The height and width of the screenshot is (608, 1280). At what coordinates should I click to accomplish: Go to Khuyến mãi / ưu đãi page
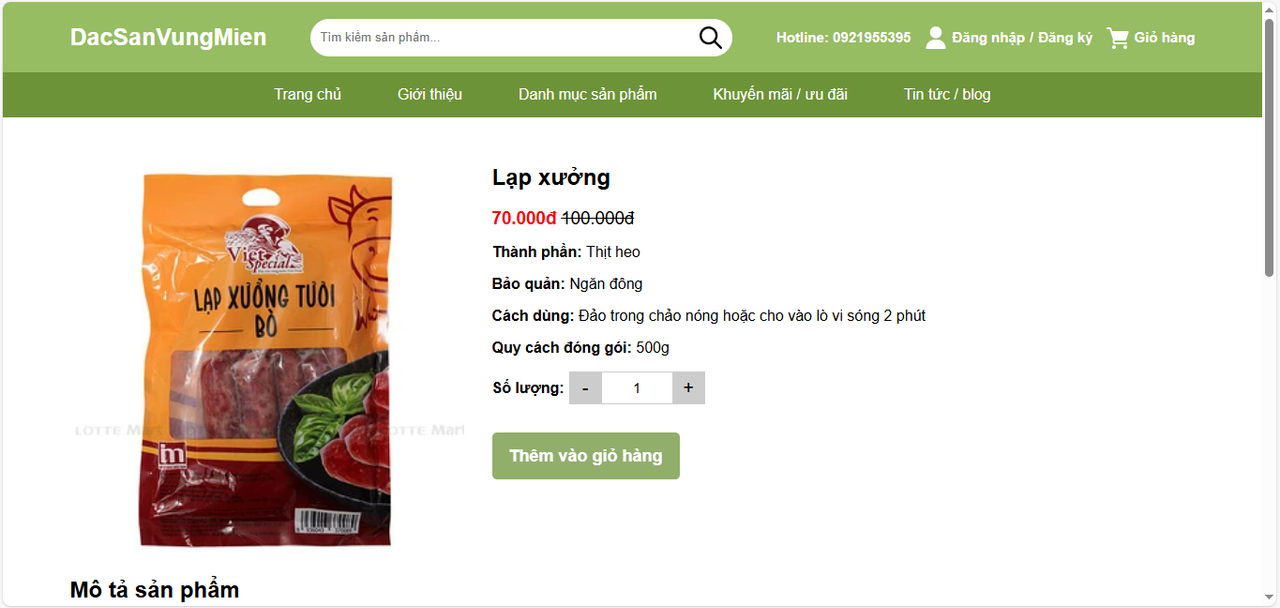pyautogui.click(x=780, y=94)
